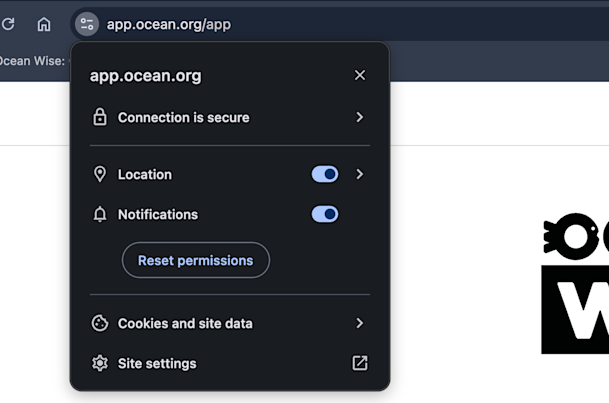Image resolution: width=609 pixels, height=403 pixels.
Task: Turn off the Location permission toggle
Action: click(325, 174)
